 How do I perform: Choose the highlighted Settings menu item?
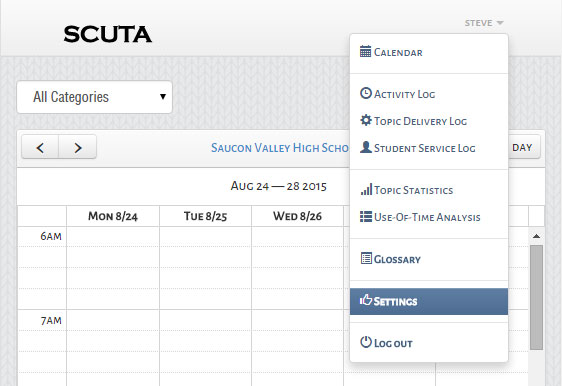(x=429, y=301)
